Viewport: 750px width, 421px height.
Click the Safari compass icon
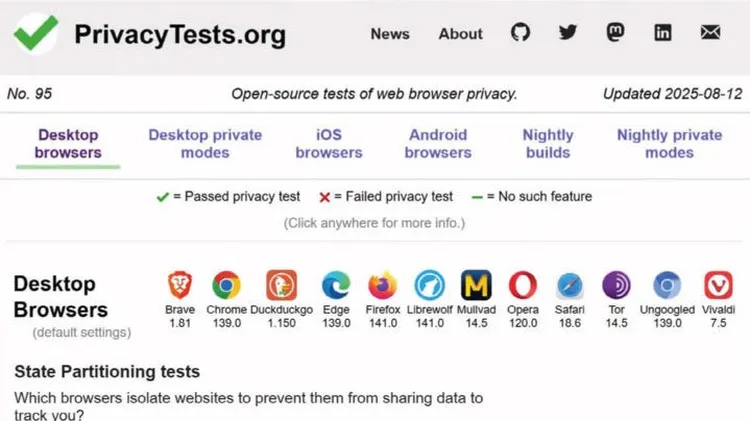coord(570,286)
